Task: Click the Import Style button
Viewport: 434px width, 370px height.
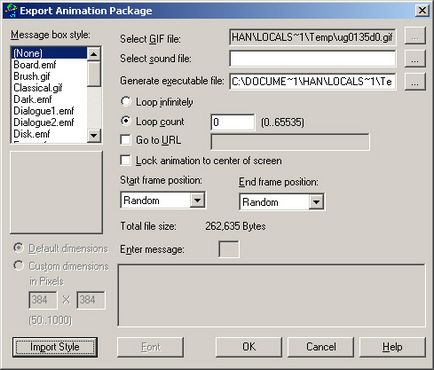Action: click(55, 347)
